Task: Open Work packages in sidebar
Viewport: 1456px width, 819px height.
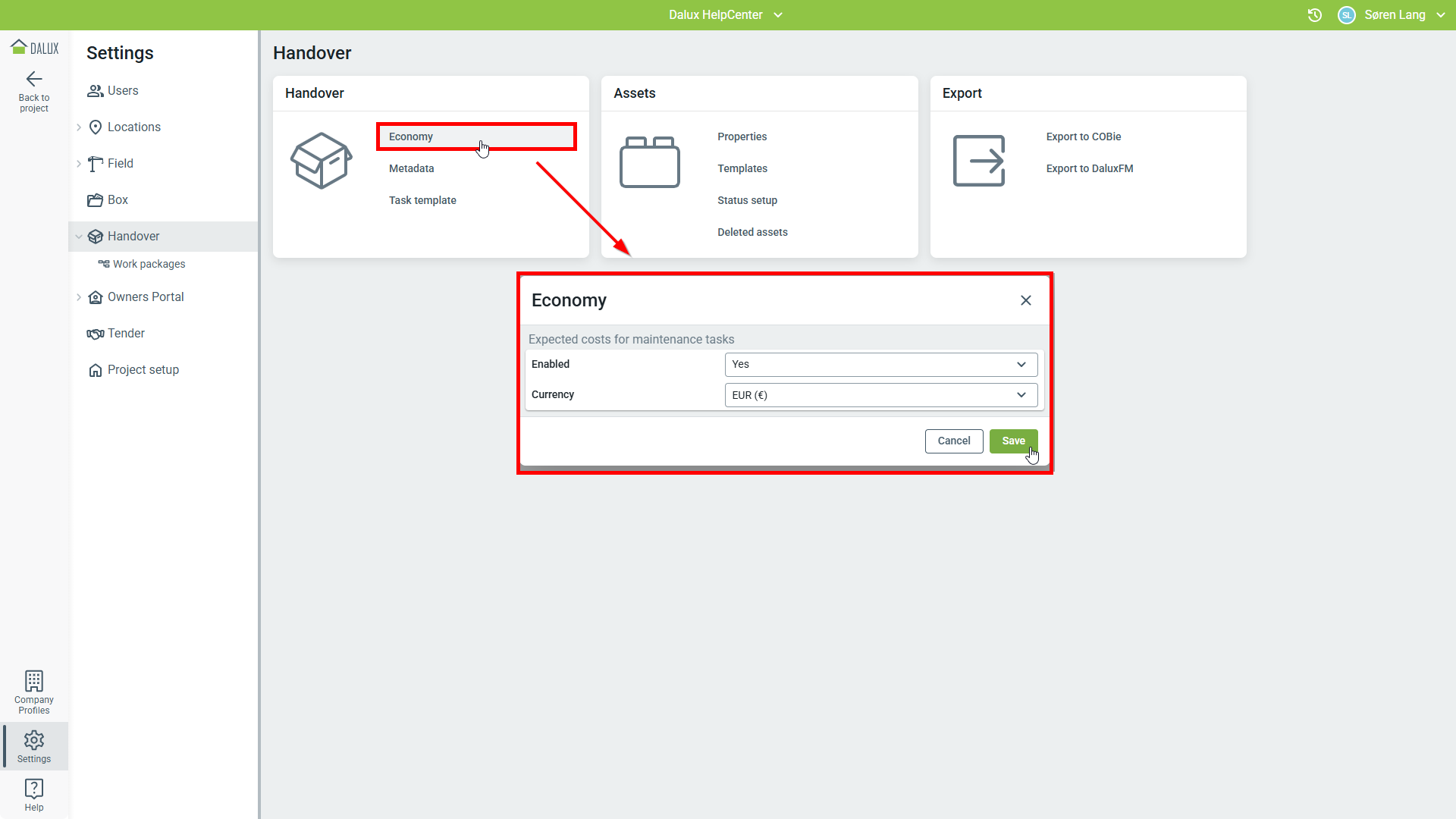Action: point(149,264)
